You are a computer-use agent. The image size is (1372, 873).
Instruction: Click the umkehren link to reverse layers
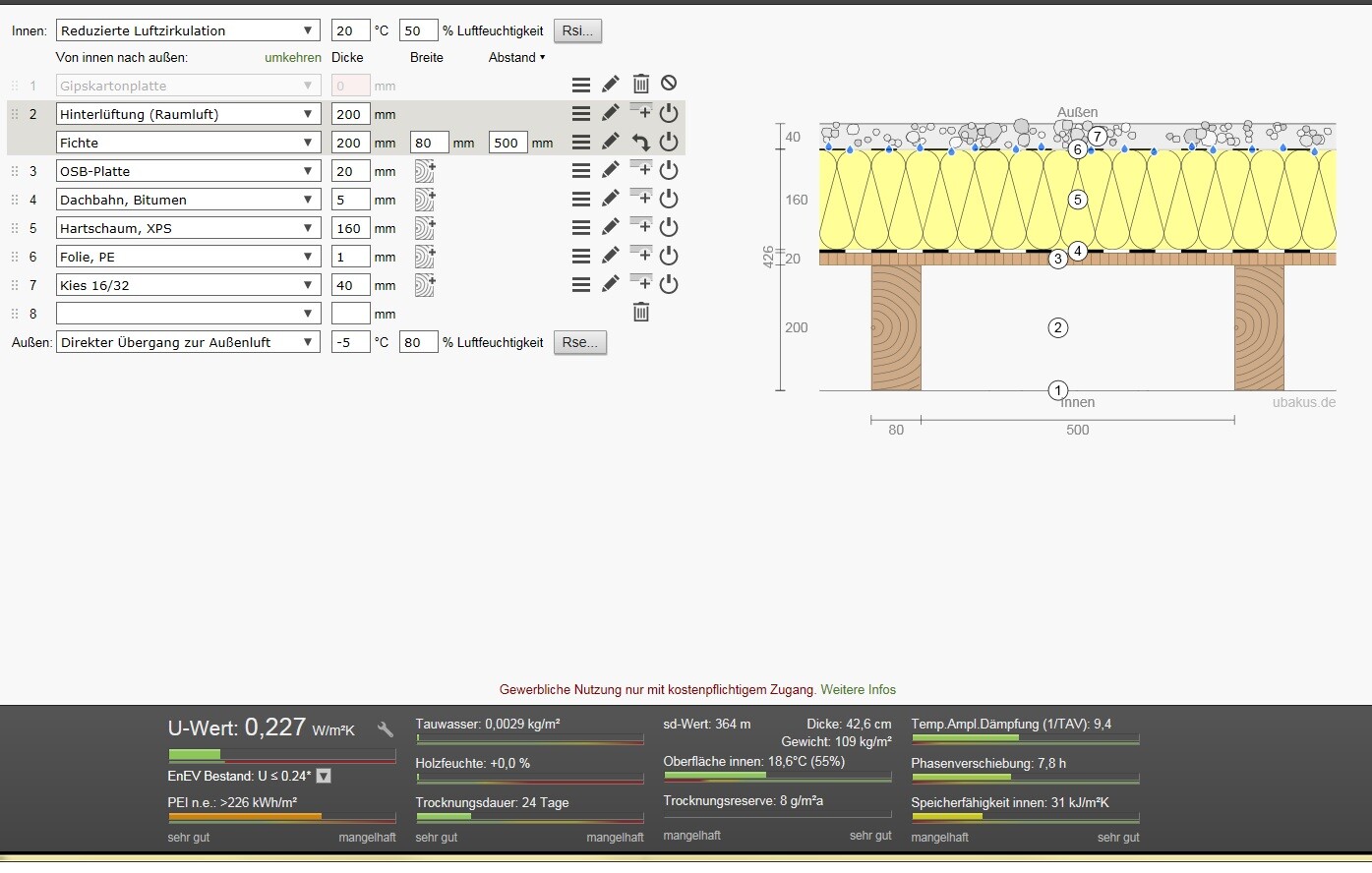[293, 57]
